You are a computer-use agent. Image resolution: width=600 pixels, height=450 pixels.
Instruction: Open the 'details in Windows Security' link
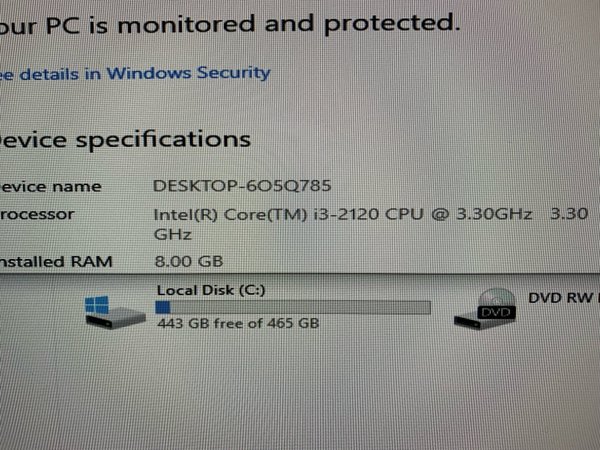click(x=136, y=73)
